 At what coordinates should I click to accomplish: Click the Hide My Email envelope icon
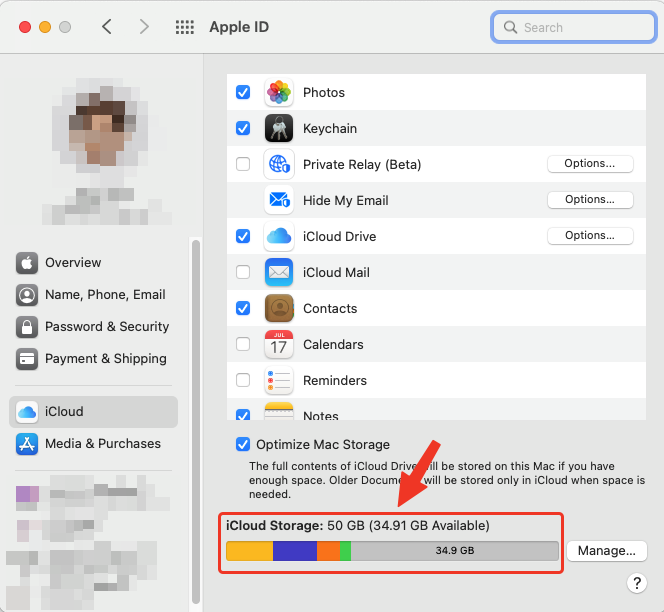(279, 200)
